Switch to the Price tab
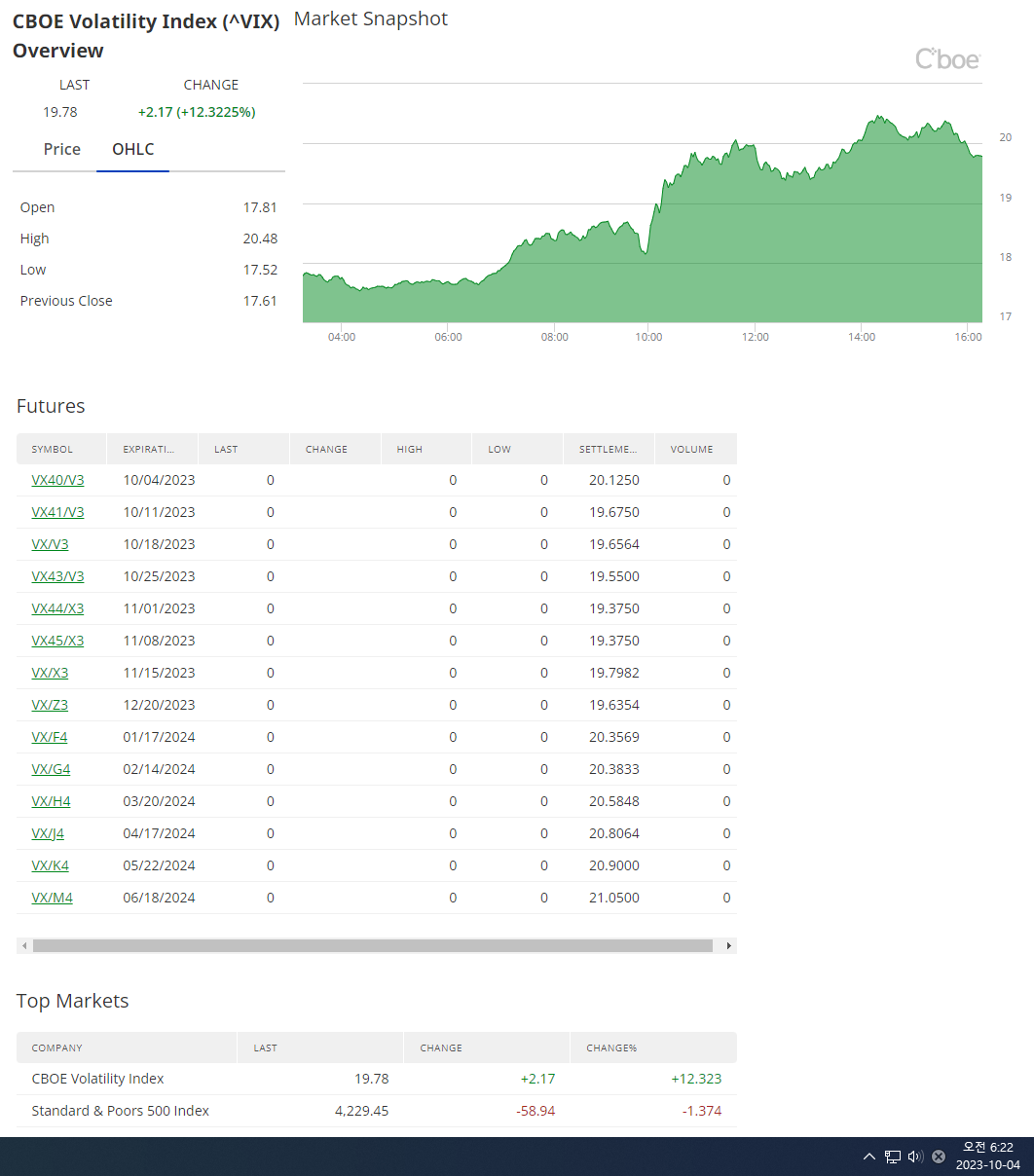This screenshot has width=1034, height=1176. [x=62, y=149]
